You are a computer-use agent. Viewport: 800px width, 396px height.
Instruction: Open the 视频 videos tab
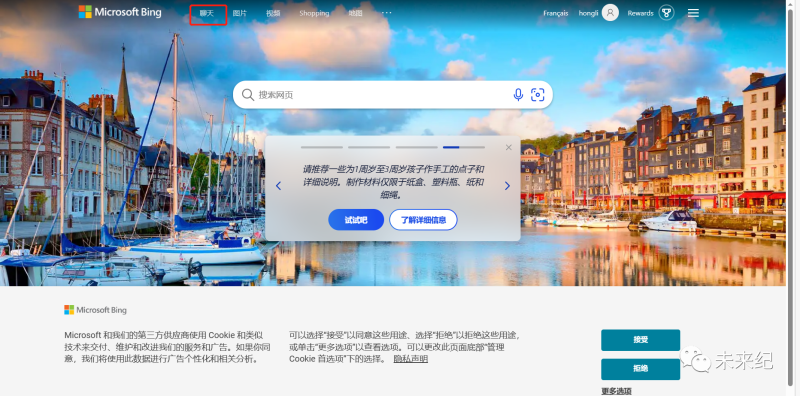[273, 13]
